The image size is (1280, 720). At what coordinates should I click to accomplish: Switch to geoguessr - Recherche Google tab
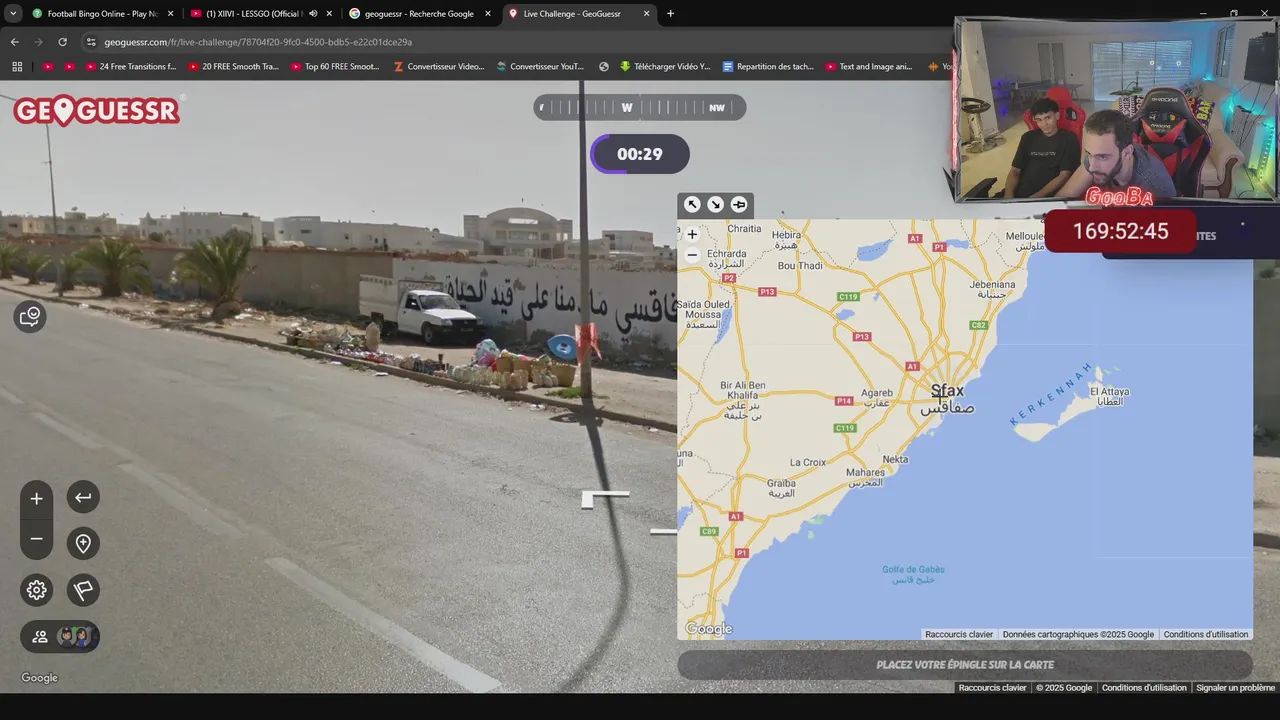point(418,14)
